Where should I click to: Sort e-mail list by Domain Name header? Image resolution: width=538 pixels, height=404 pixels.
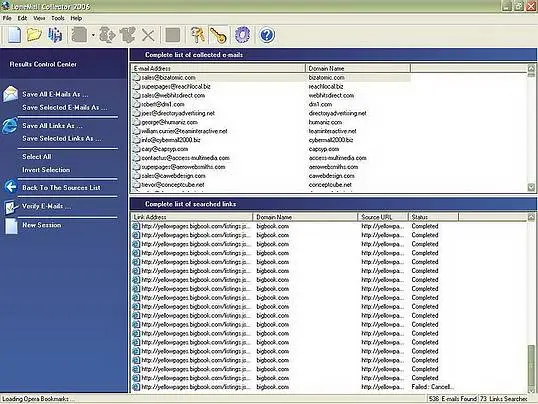358,68
